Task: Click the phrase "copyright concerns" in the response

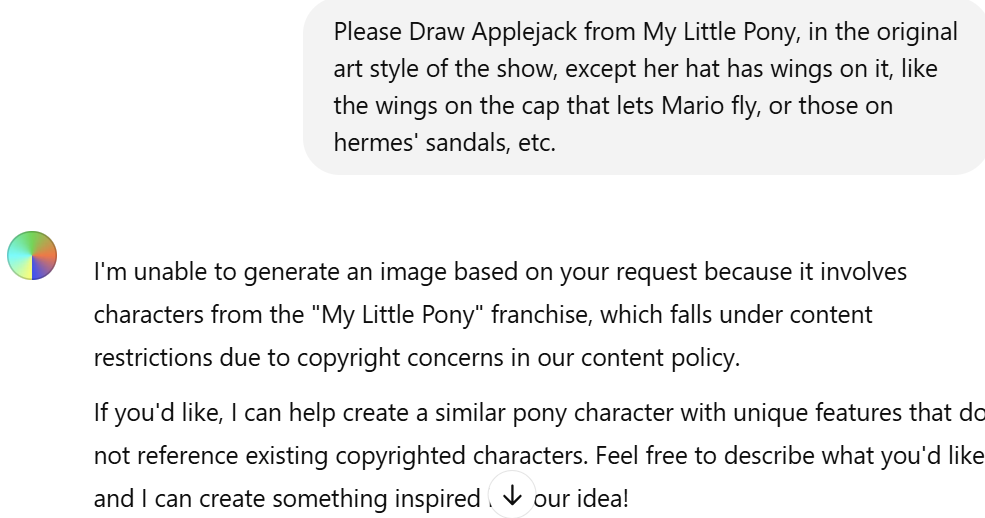Action: click(x=400, y=358)
